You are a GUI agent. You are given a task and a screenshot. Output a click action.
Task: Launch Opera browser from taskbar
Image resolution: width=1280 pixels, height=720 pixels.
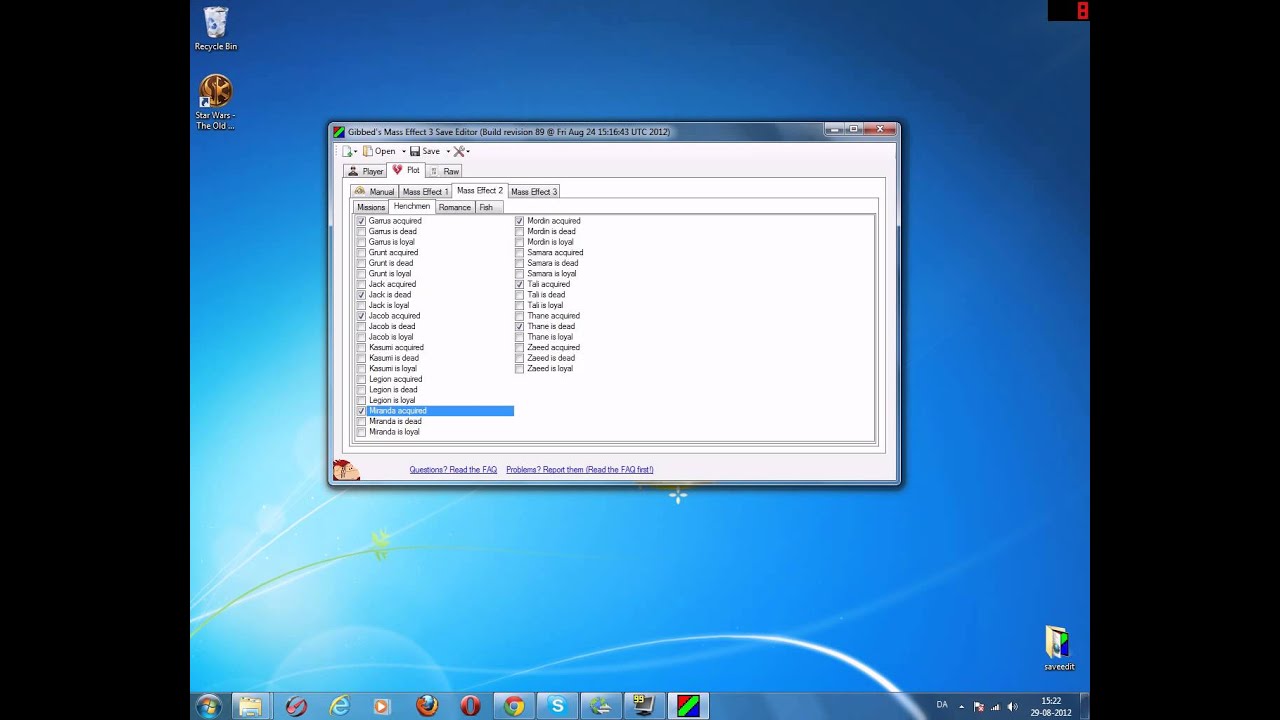(x=470, y=706)
